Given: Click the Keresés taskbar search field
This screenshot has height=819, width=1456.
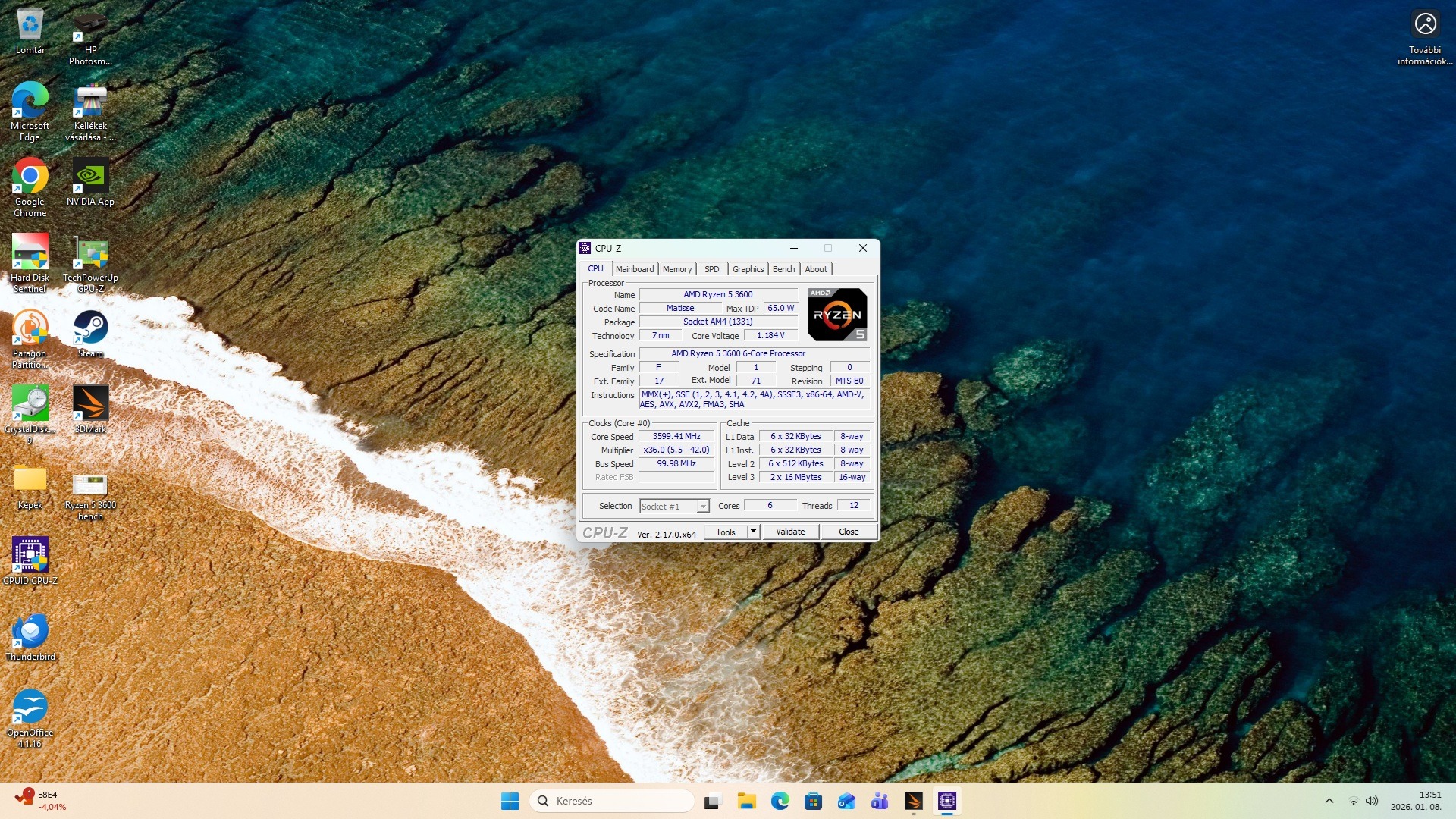Looking at the screenshot, I should click(611, 801).
